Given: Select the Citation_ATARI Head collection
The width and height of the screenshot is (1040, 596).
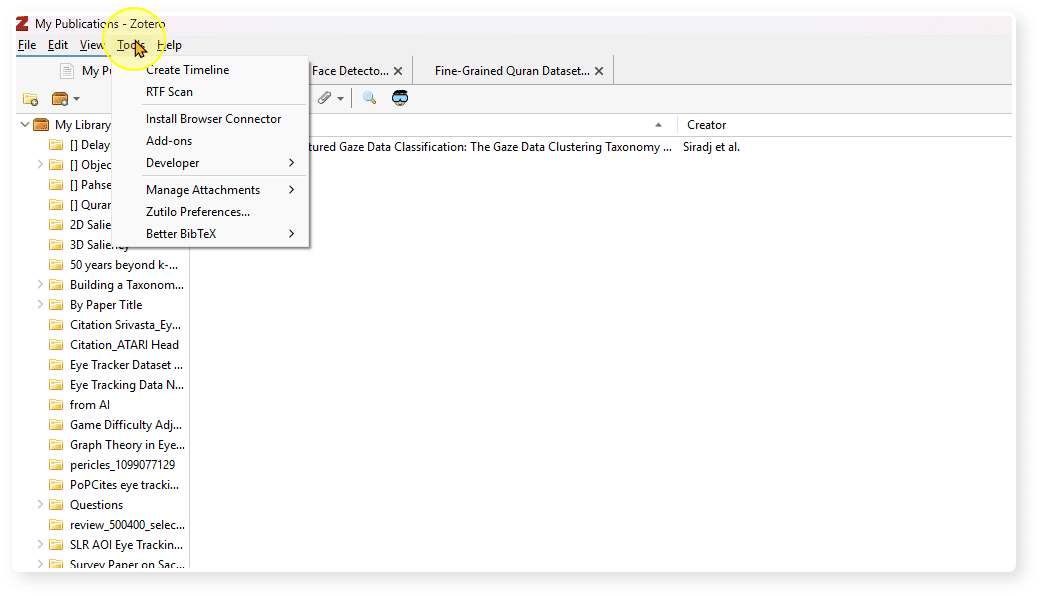Looking at the screenshot, I should [124, 345].
